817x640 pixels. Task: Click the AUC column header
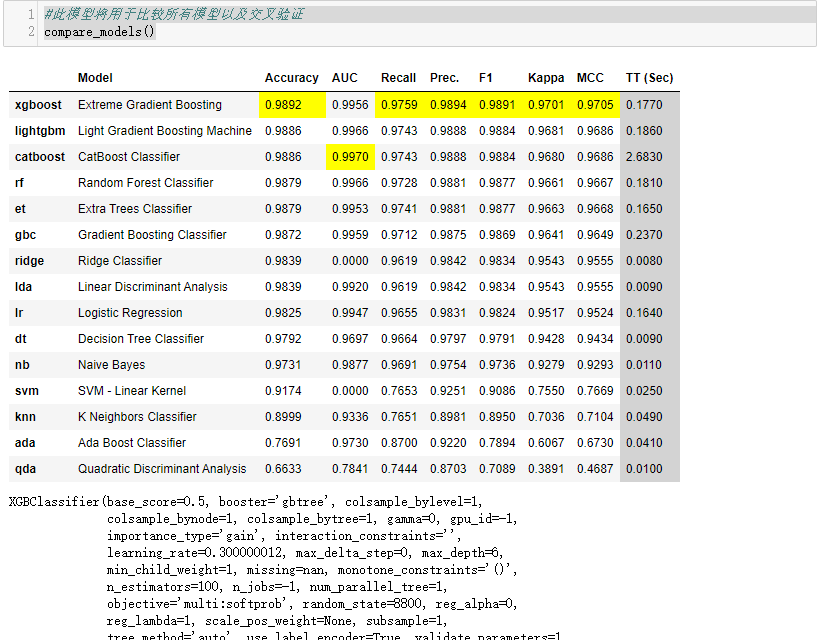pos(344,78)
